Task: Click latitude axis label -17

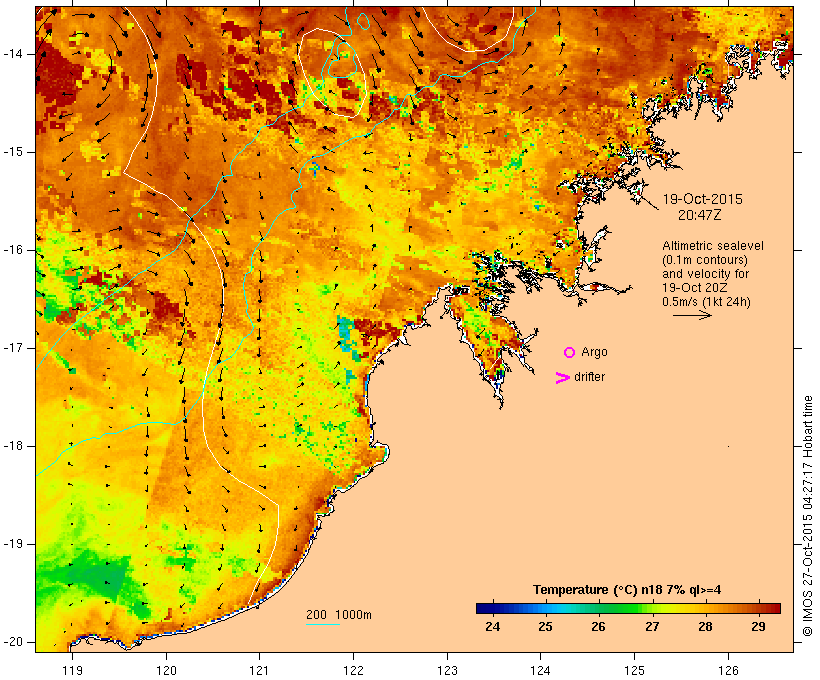Action: (x=12, y=348)
